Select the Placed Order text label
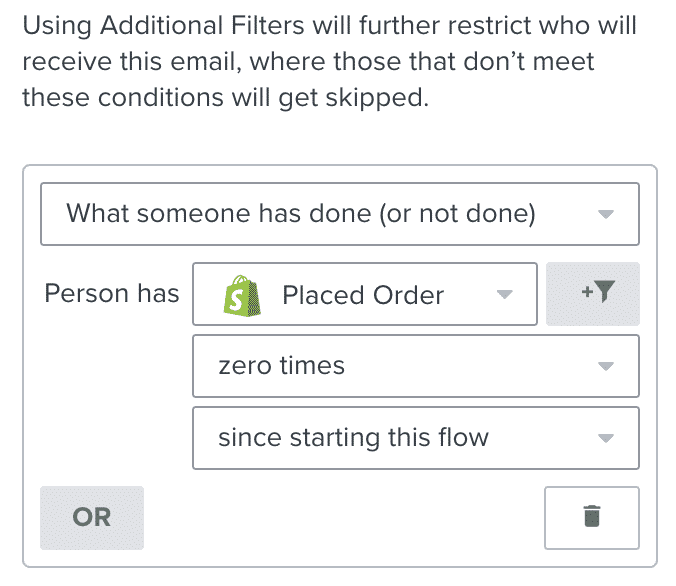676x586 pixels. click(x=363, y=295)
